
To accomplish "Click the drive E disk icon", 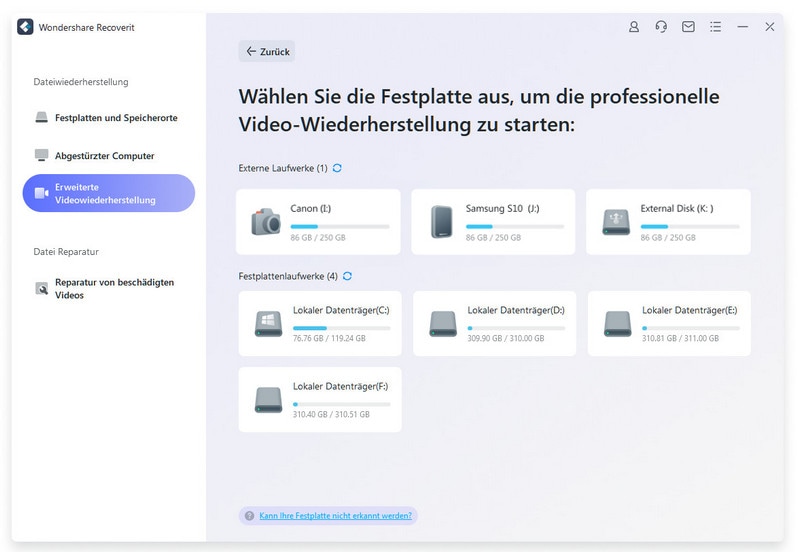I will pyautogui.click(x=617, y=323).
